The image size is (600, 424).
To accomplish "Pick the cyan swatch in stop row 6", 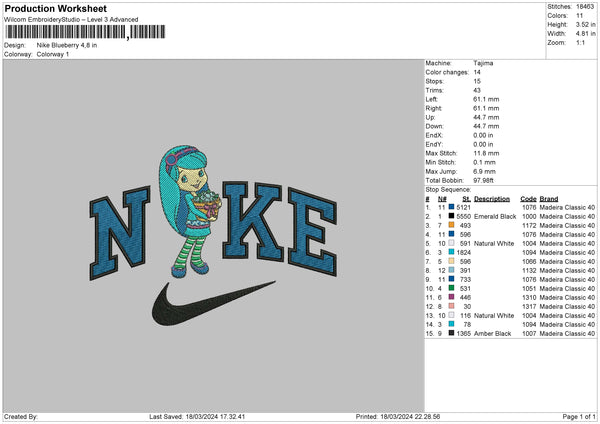I will coord(451,252).
